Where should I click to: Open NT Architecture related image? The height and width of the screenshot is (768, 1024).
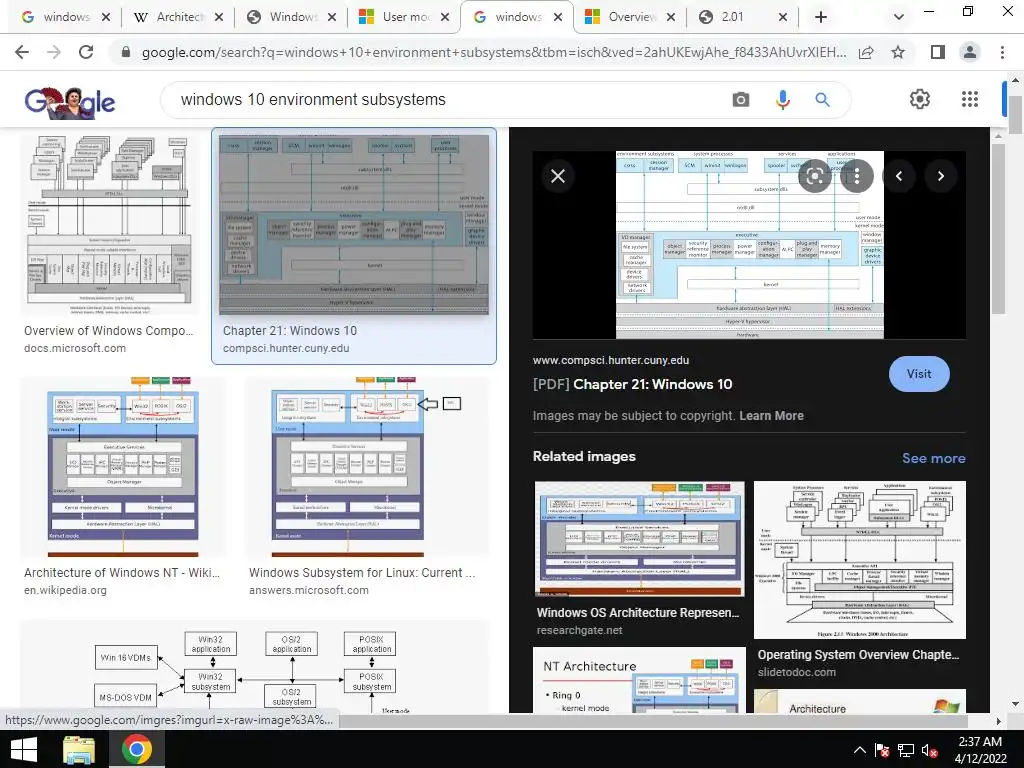(x=639, y=680)
